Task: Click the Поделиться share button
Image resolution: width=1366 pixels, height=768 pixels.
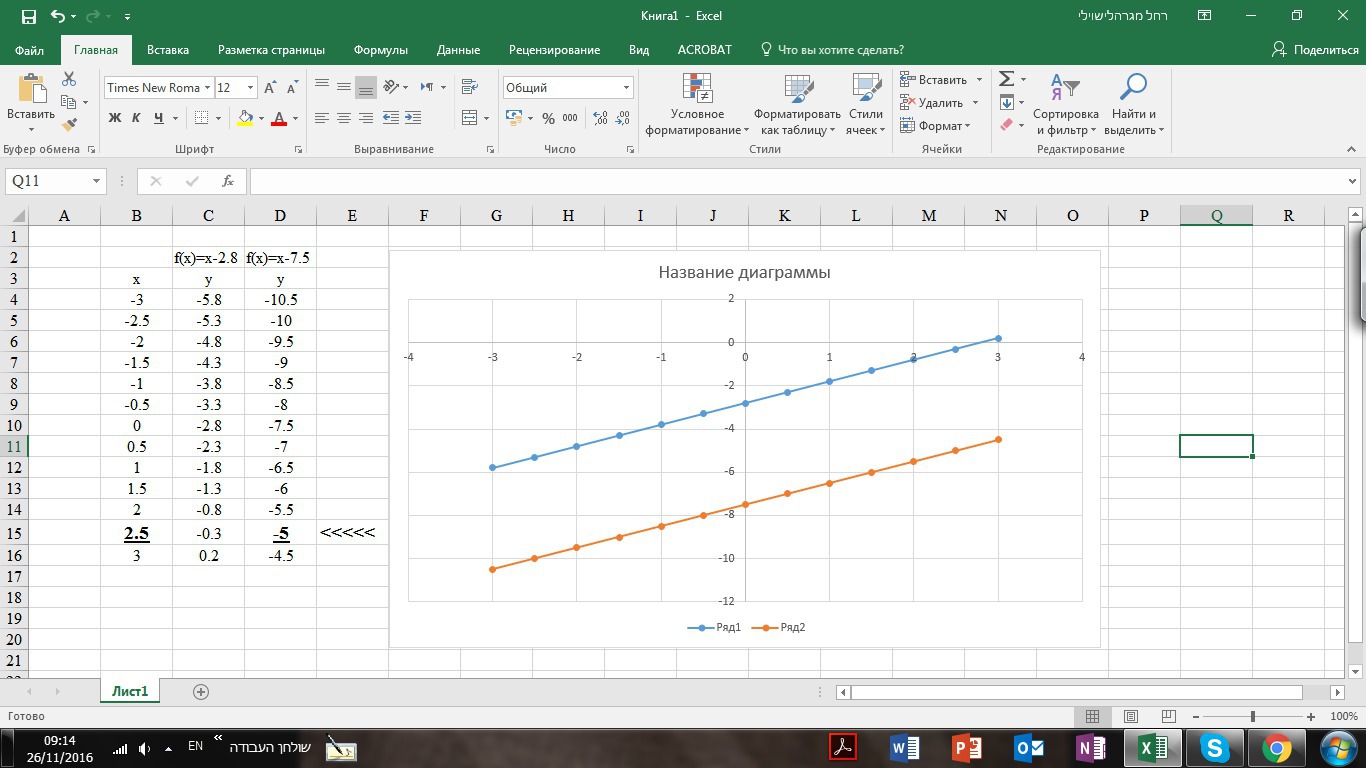Action: 1315,50
